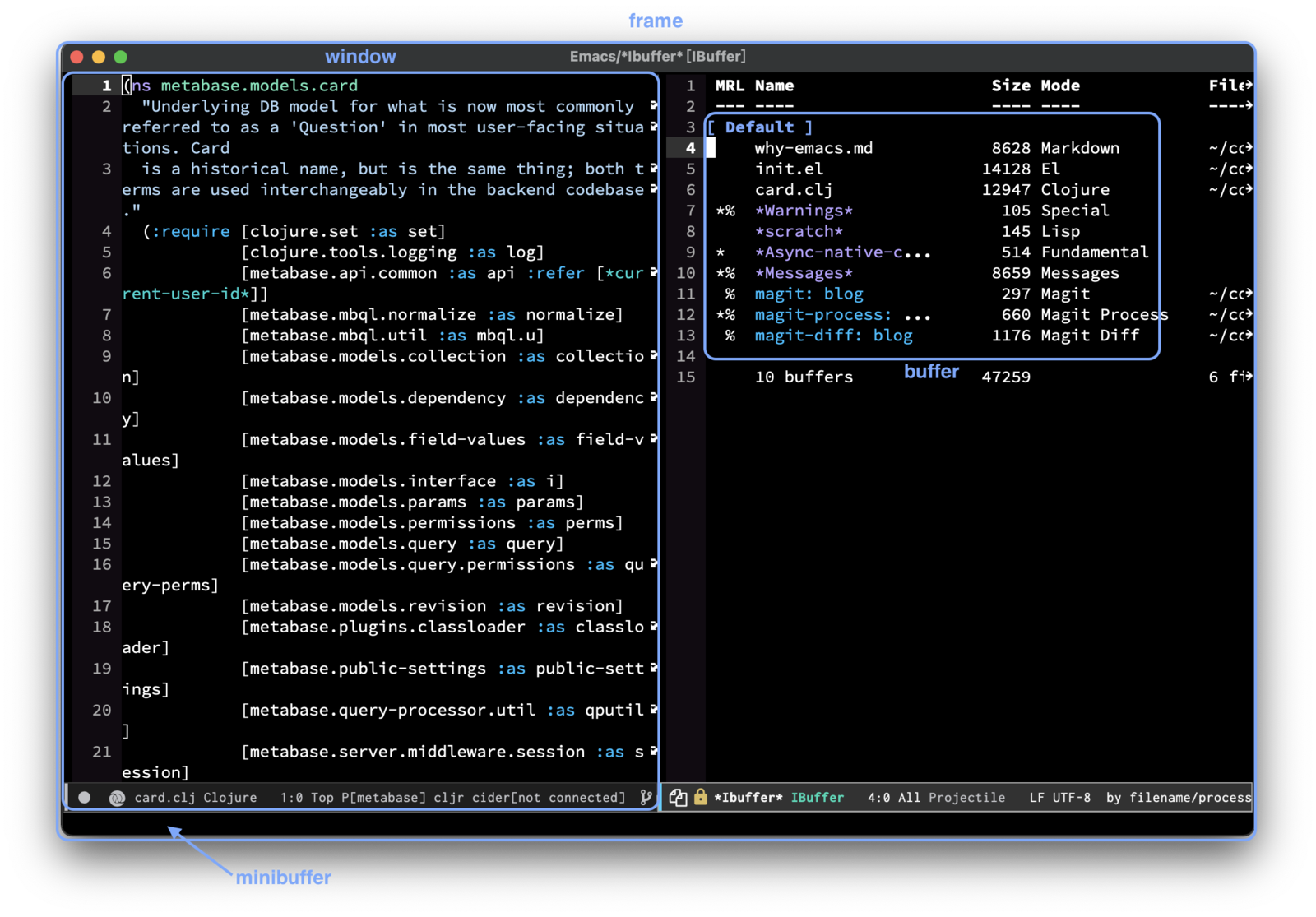Sort buffers by clicking the Mode column header

(x=1060, y=86)
